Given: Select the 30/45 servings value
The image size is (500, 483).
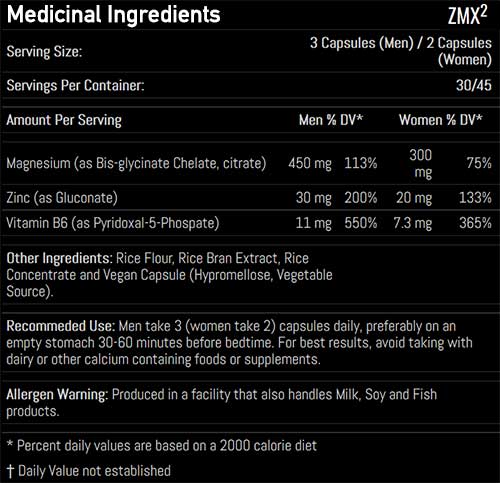Looking at the screenshot, I should (474, 85).
